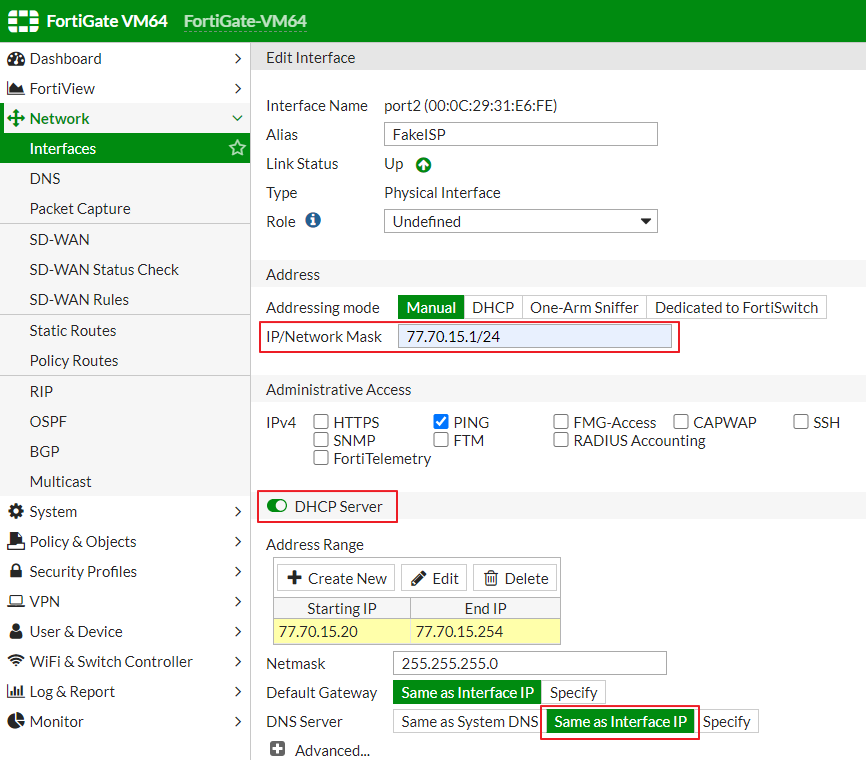The height and width of the screenshot is (760, 866).
Task: Click Edit address range button
Action: tap(434, 578)
